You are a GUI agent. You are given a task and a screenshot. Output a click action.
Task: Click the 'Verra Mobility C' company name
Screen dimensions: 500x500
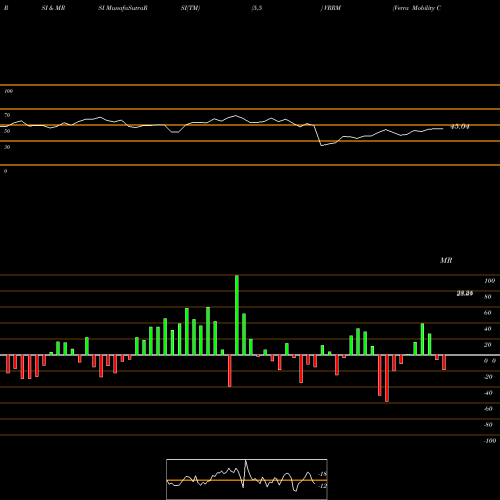(417, 8)
